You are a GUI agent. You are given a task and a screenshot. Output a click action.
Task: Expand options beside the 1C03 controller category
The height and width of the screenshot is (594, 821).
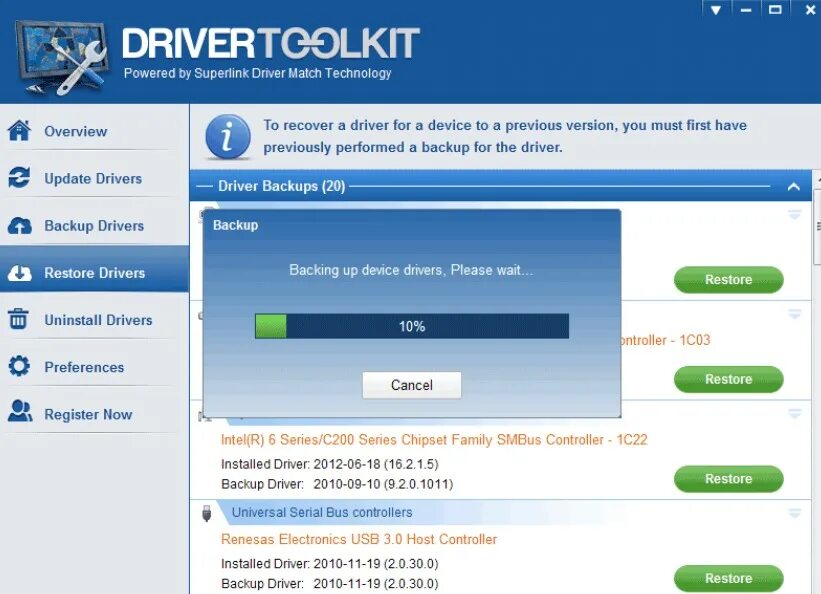pyautogui.click(x=794, y=314)
